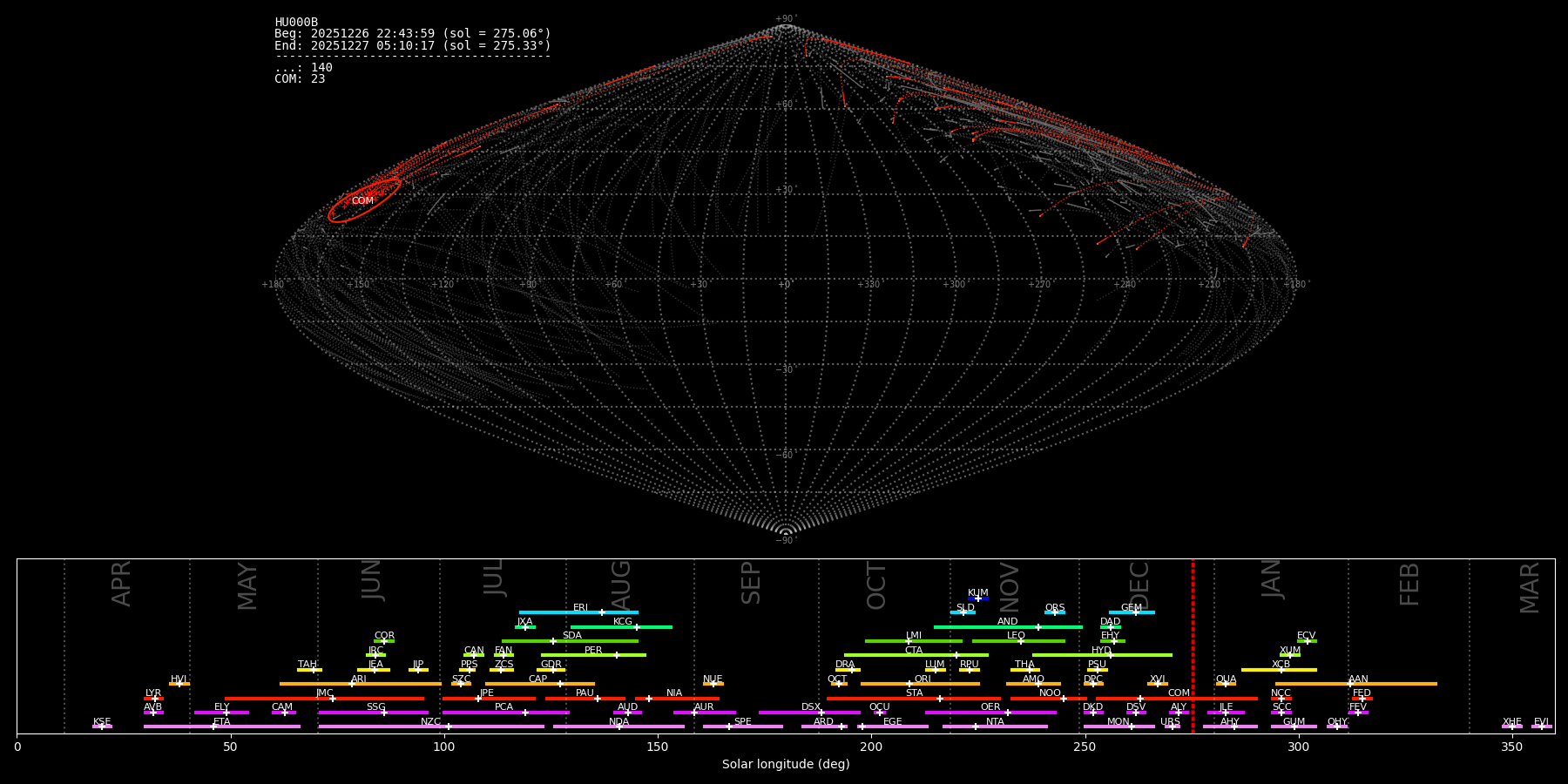Select the cyan GEM shower bar

[1132, 612]
